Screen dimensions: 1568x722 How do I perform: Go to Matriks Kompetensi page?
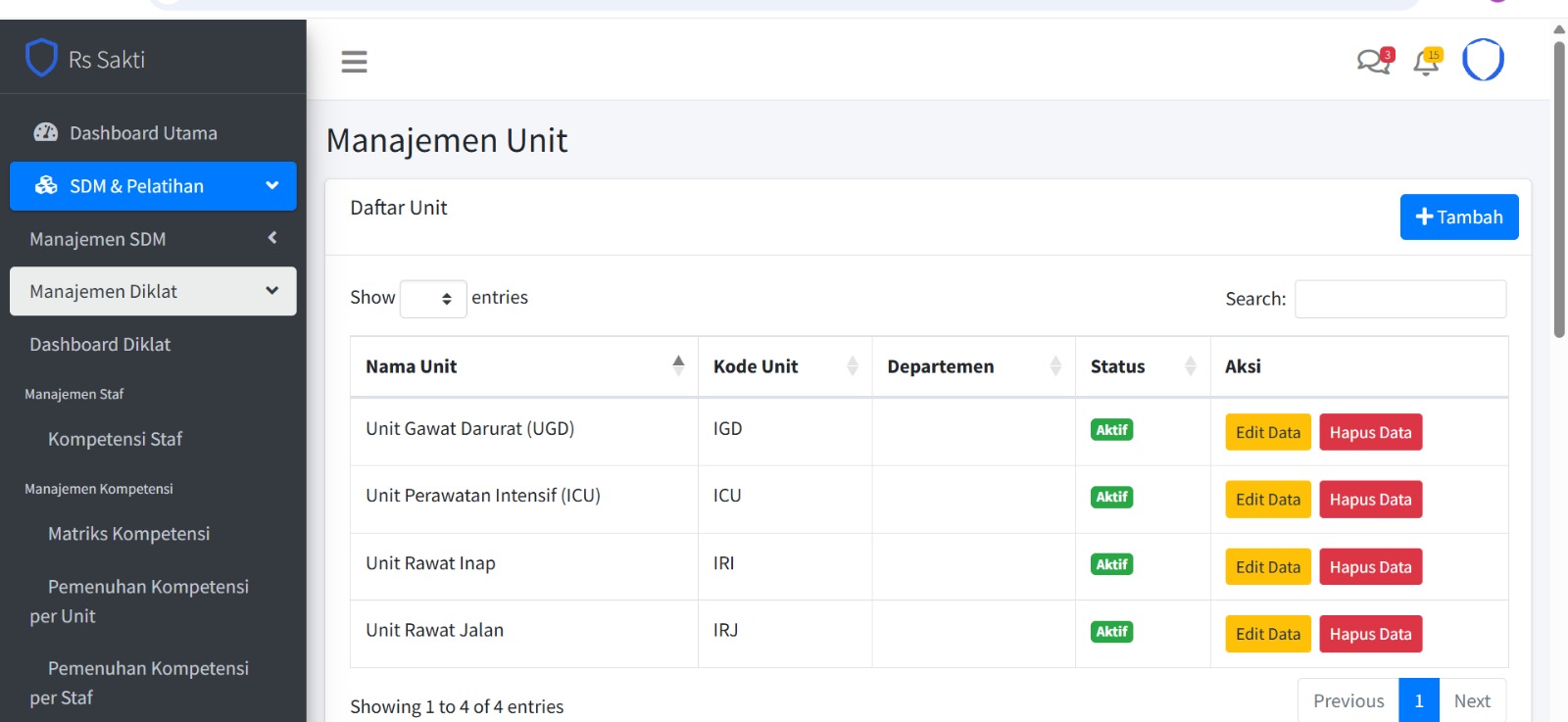point(128,534)
